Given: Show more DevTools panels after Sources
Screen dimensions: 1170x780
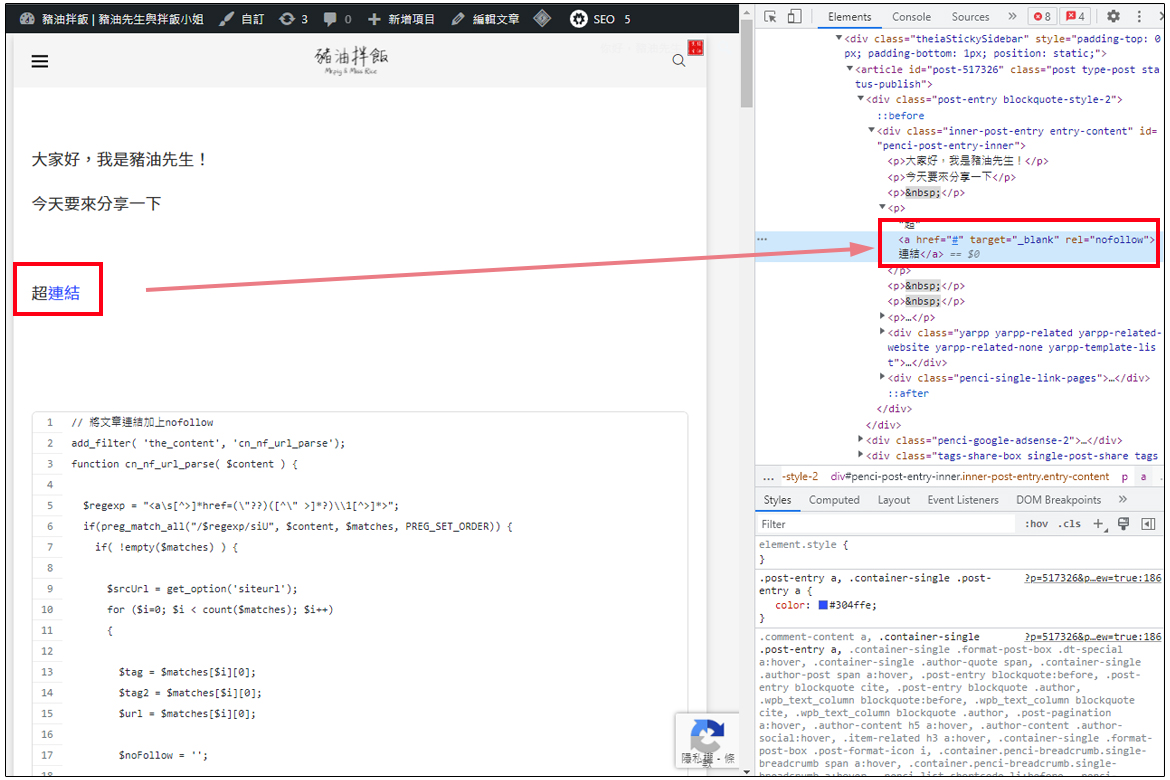Looking at the screenshot, I should [x=1012, y=16].
